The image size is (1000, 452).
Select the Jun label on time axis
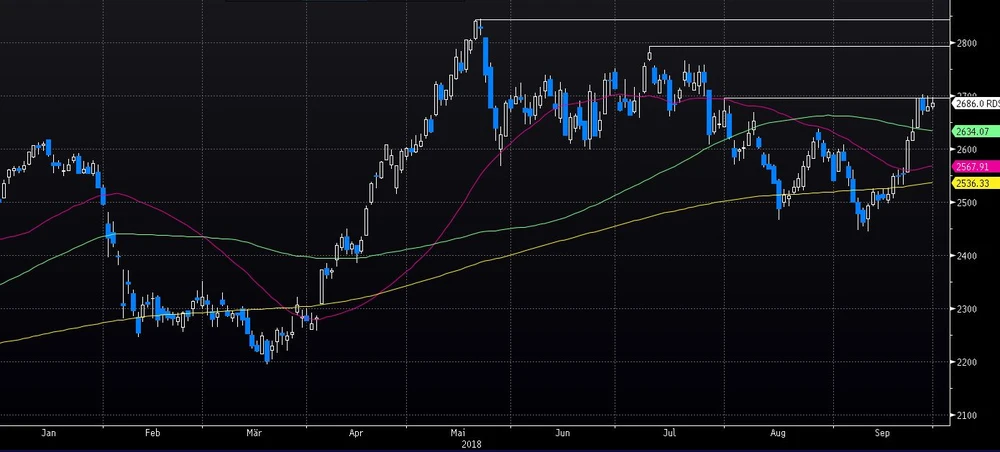563,435
